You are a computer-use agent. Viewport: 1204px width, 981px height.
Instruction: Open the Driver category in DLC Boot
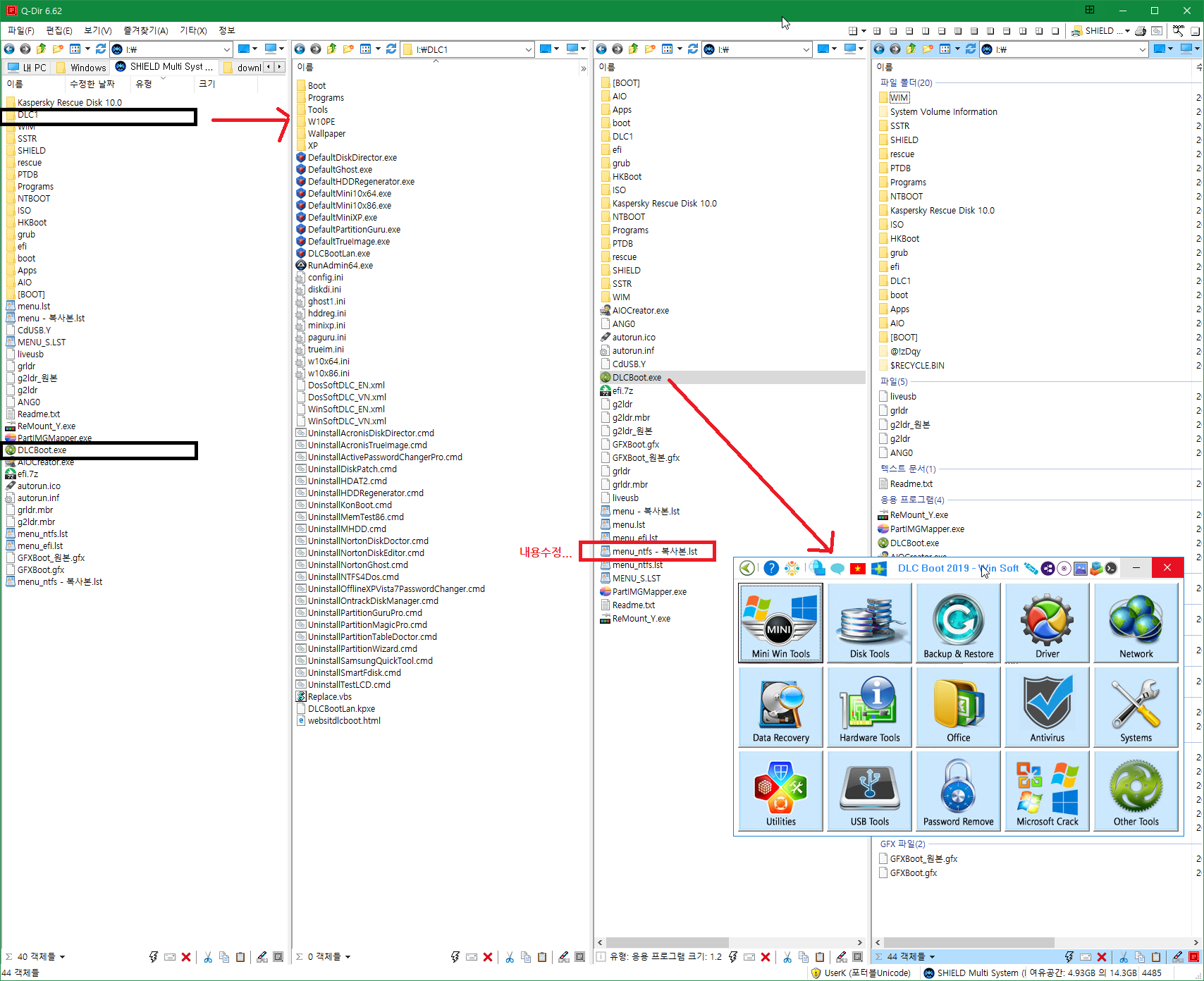point(1047,623)
